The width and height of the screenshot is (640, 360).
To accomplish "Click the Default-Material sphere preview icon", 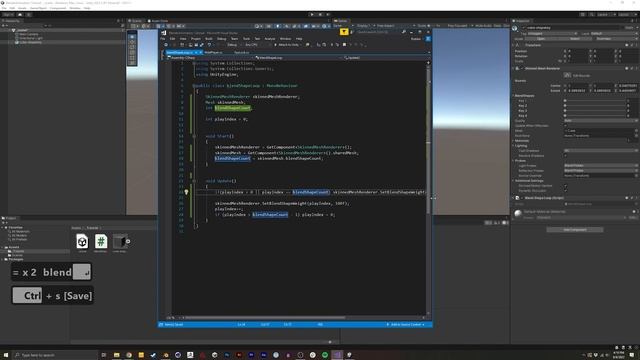I will tap(518, 213).
